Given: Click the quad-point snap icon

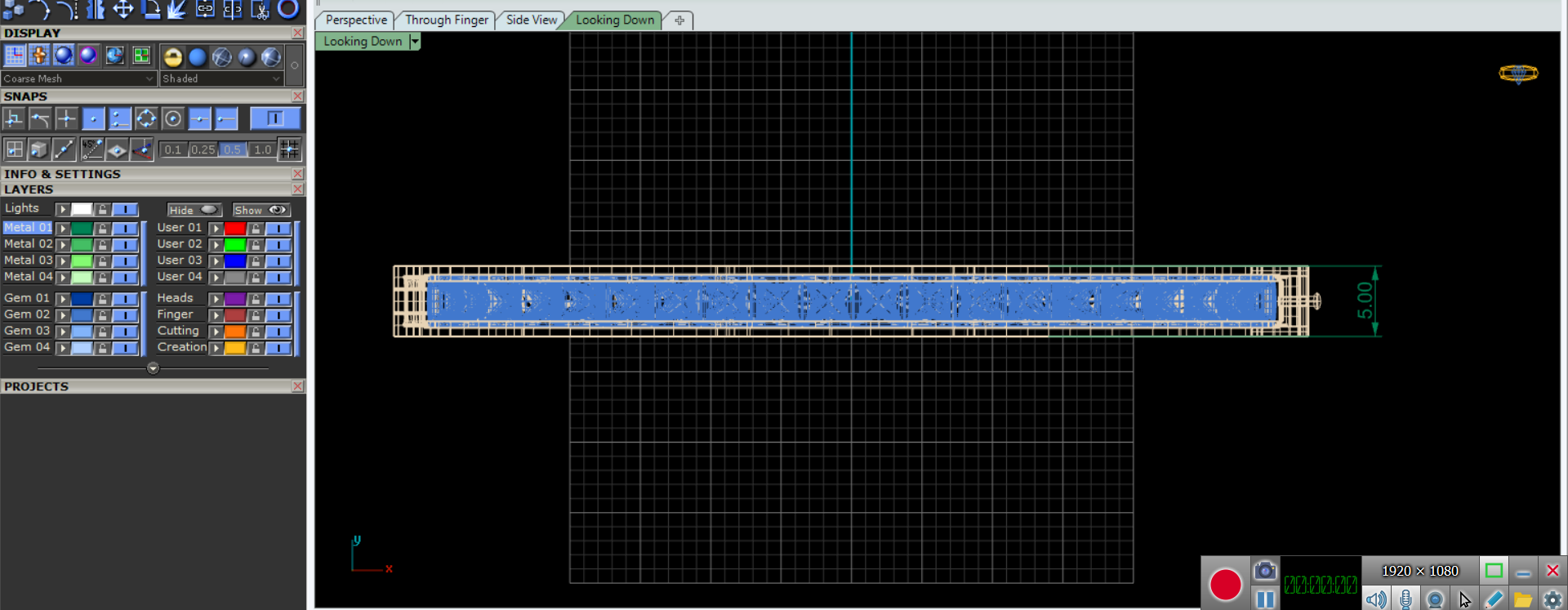Looking at the screenshot, I should (x=146, y=119).
